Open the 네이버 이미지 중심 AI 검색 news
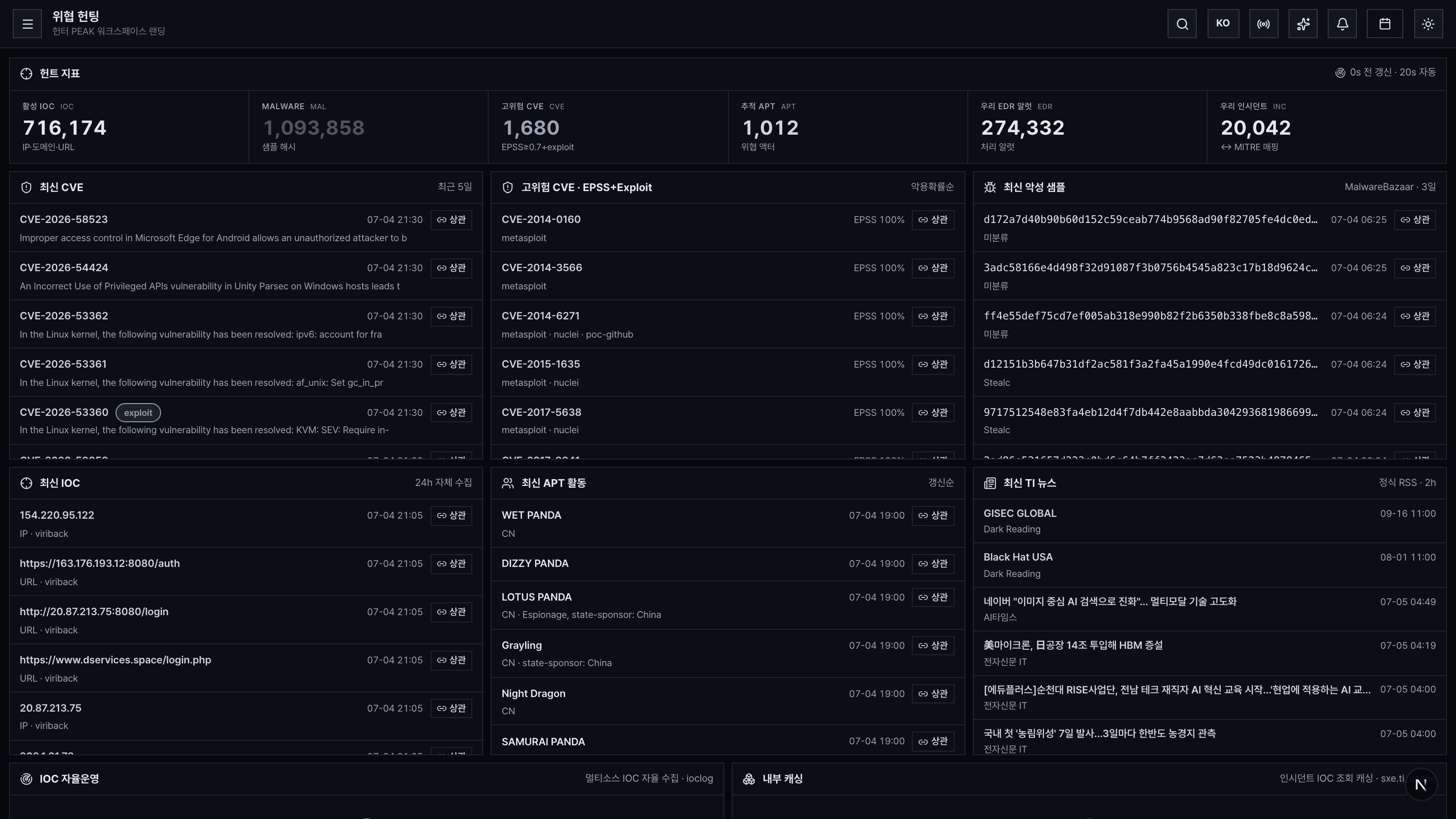 click(x=1209, y=609)
